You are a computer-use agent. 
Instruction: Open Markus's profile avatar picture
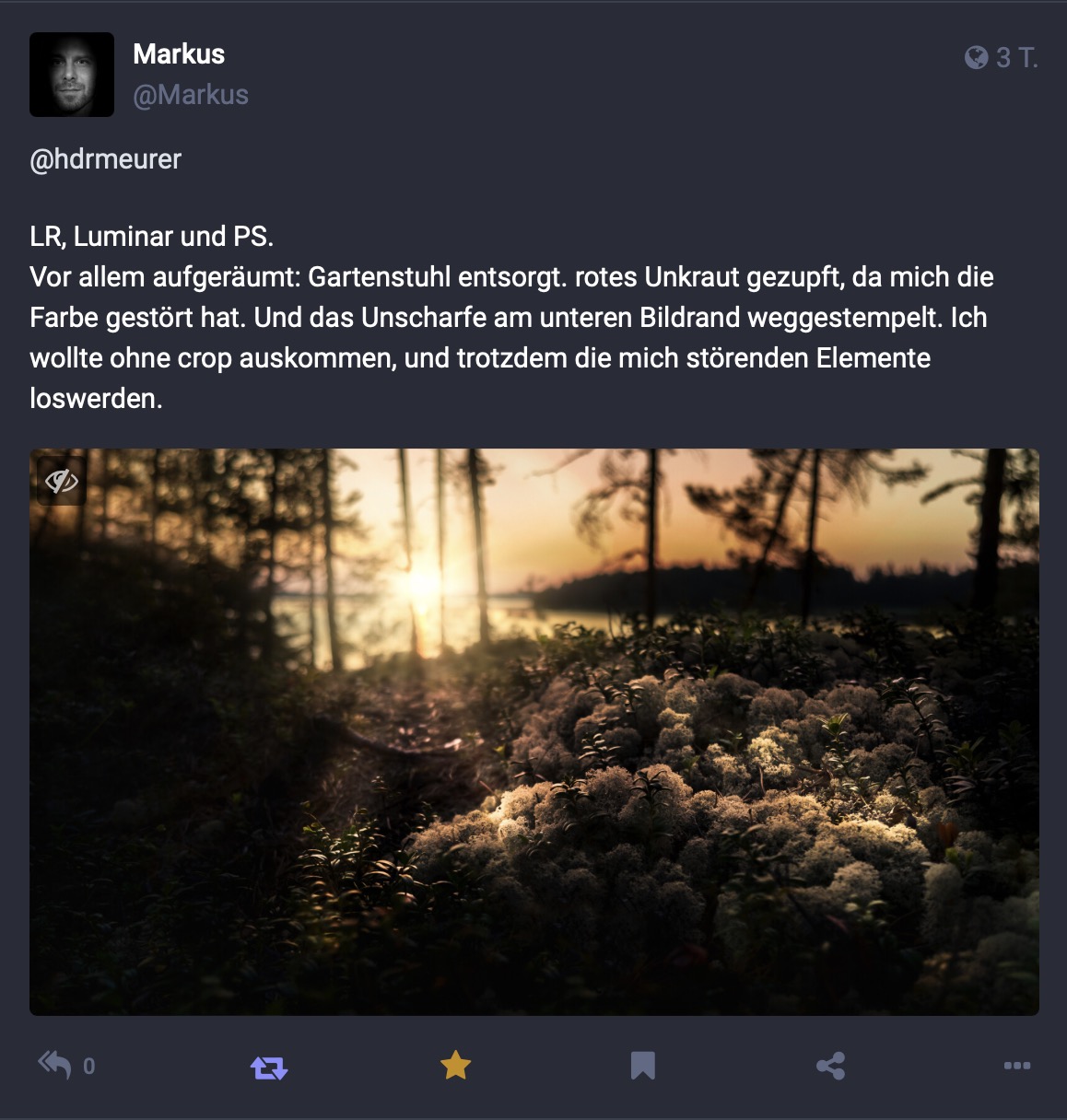[x=72, y=75]
